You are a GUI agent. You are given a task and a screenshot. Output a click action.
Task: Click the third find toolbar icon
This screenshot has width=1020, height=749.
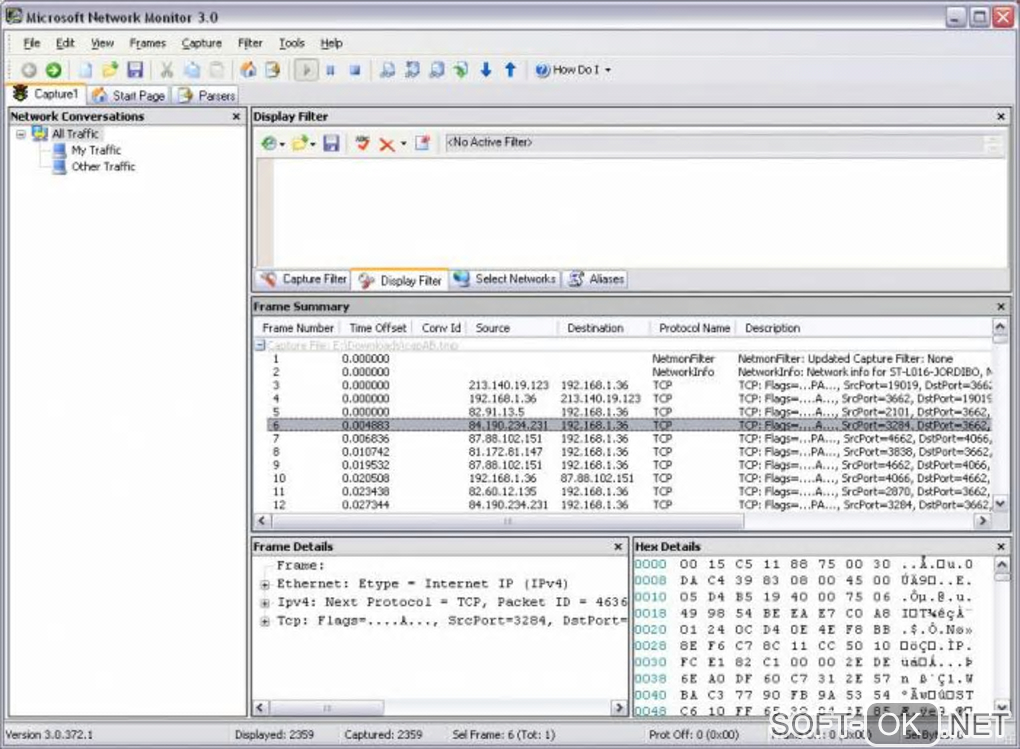(x=436, y=70)
